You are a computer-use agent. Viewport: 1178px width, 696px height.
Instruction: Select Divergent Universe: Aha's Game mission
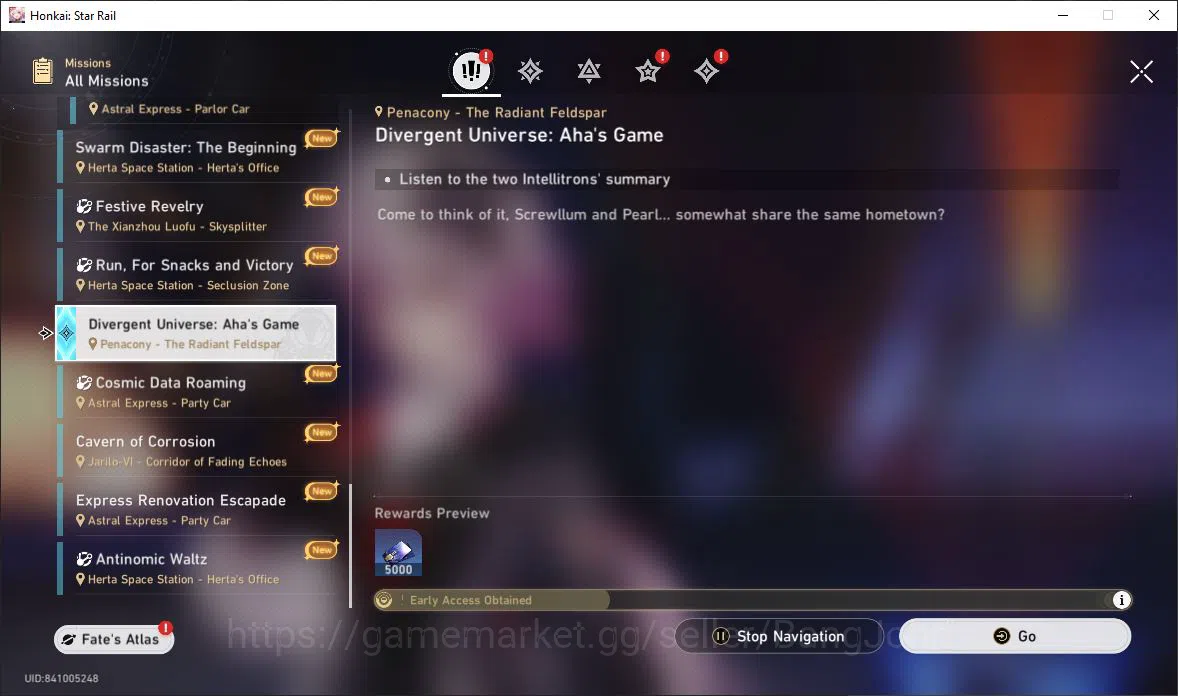pos(197,333)
